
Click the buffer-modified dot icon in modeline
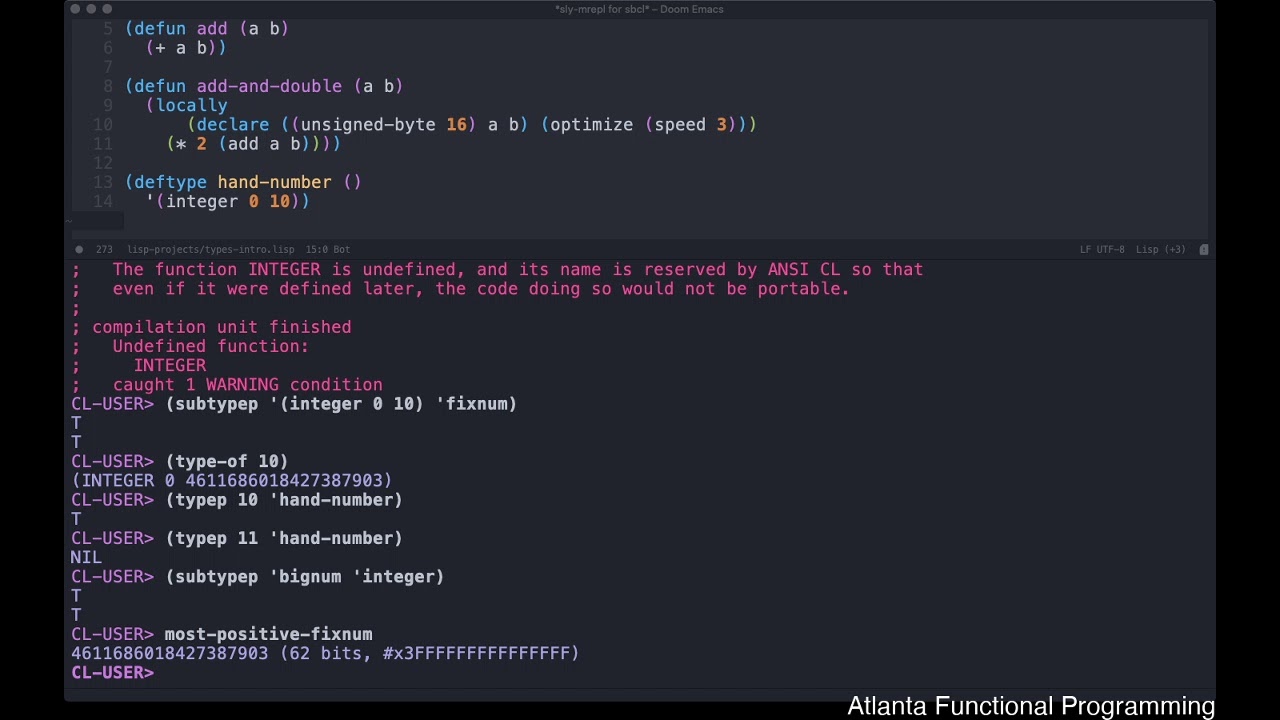(79, 249)
